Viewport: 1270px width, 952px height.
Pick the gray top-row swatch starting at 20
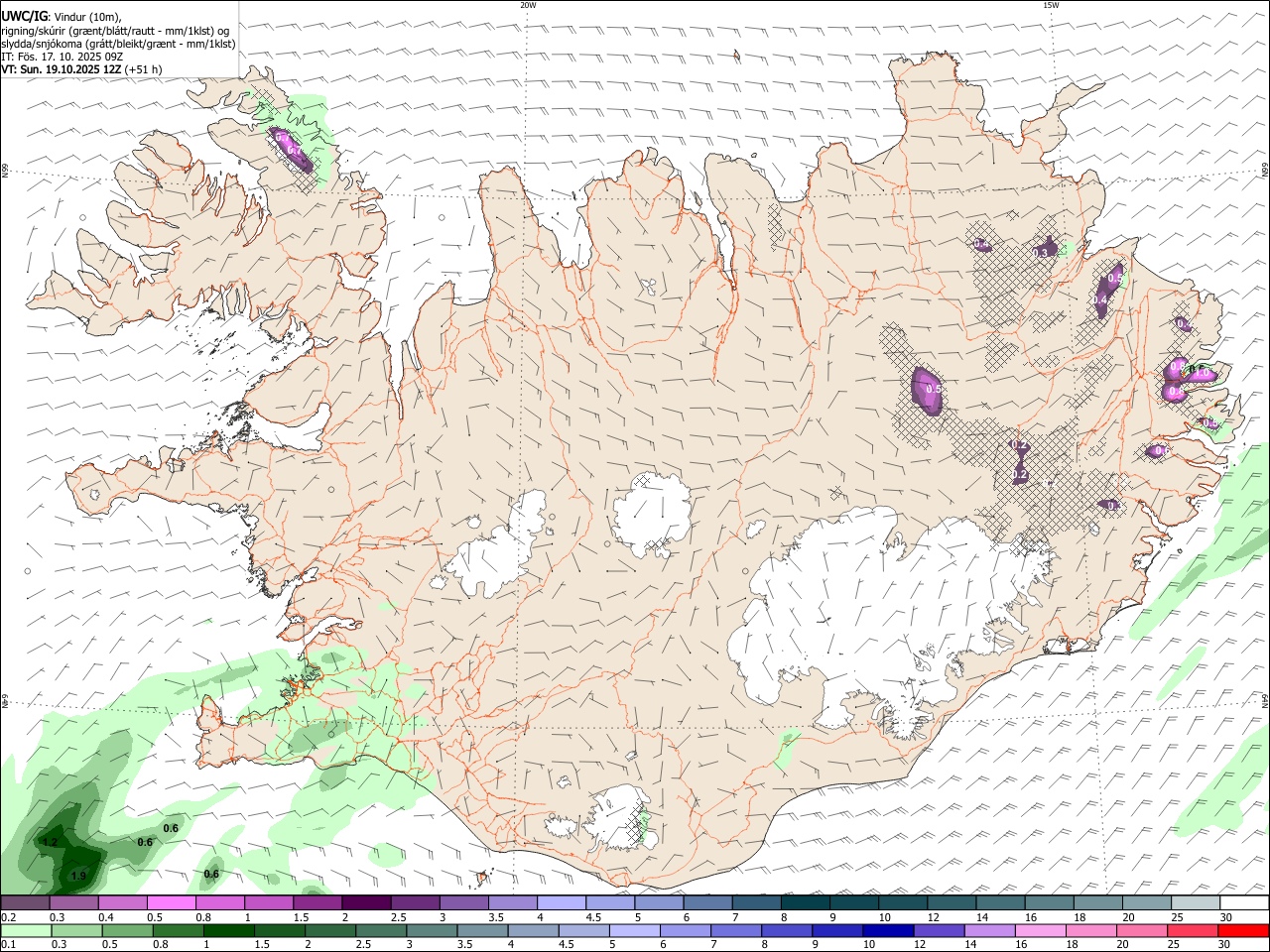(x=1147, y=903)
